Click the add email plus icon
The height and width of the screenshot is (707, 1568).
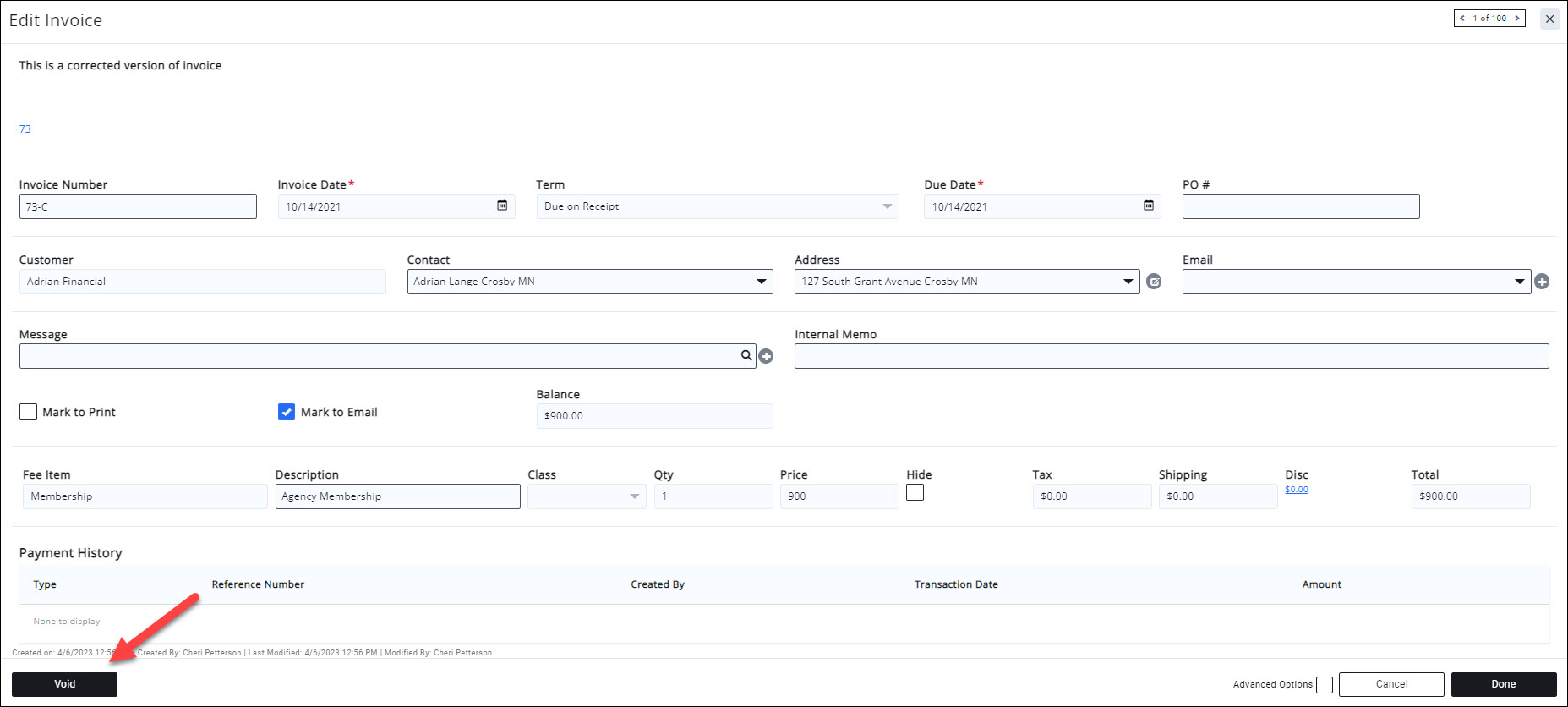(1542, 282)
